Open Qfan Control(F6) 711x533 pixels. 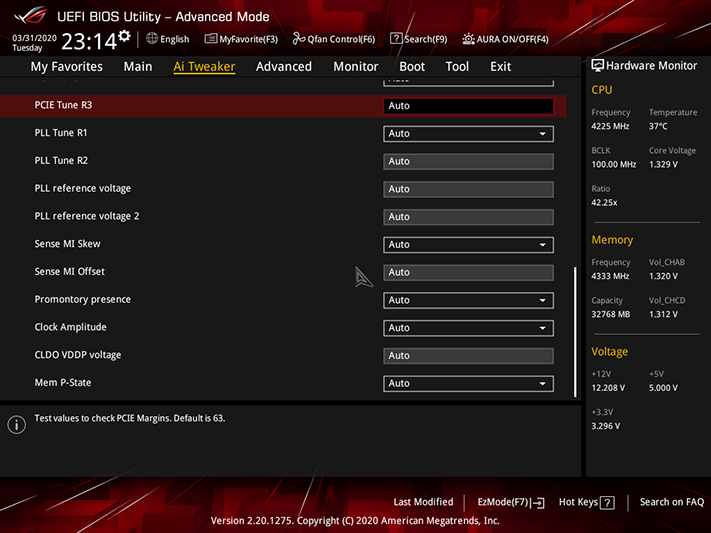[x=334, y=39]
